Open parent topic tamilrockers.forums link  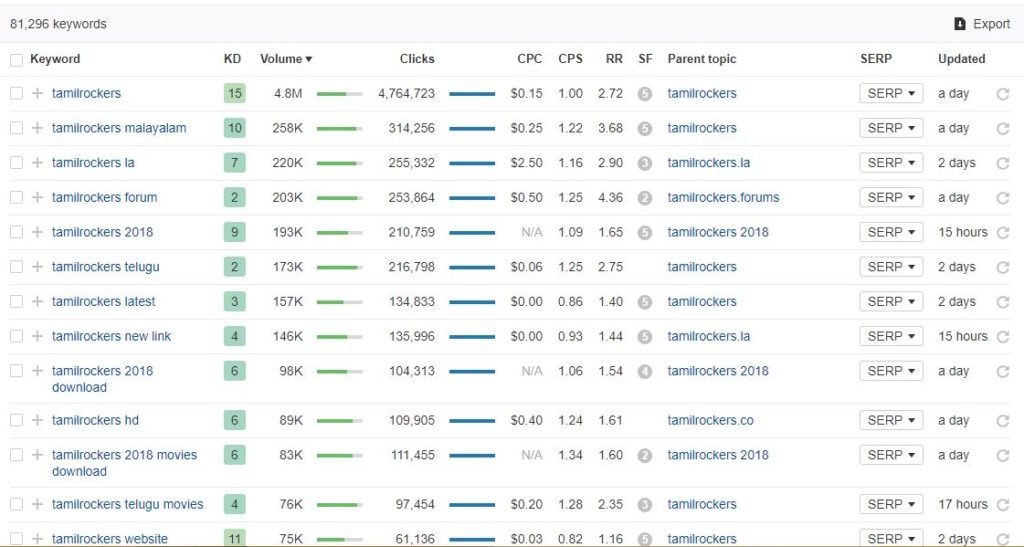point(723,197)
